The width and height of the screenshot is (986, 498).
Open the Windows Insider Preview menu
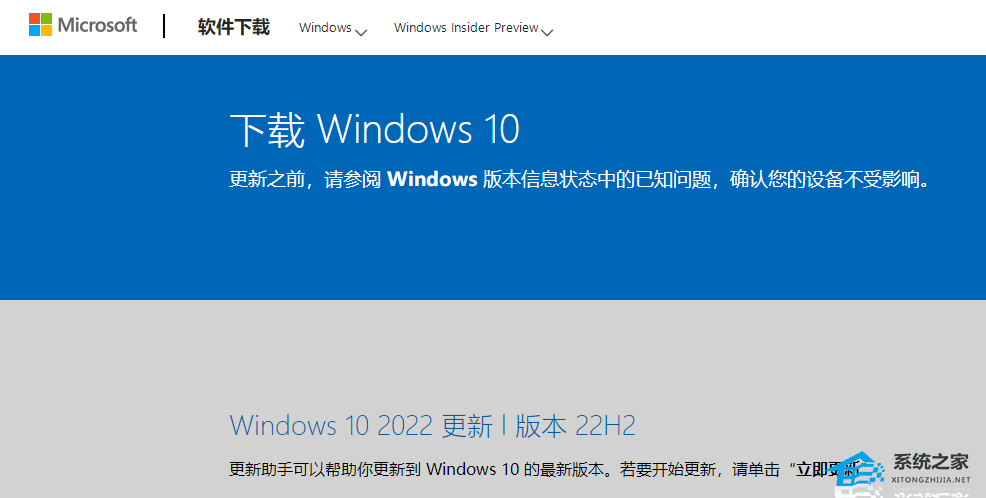(466, 28)
